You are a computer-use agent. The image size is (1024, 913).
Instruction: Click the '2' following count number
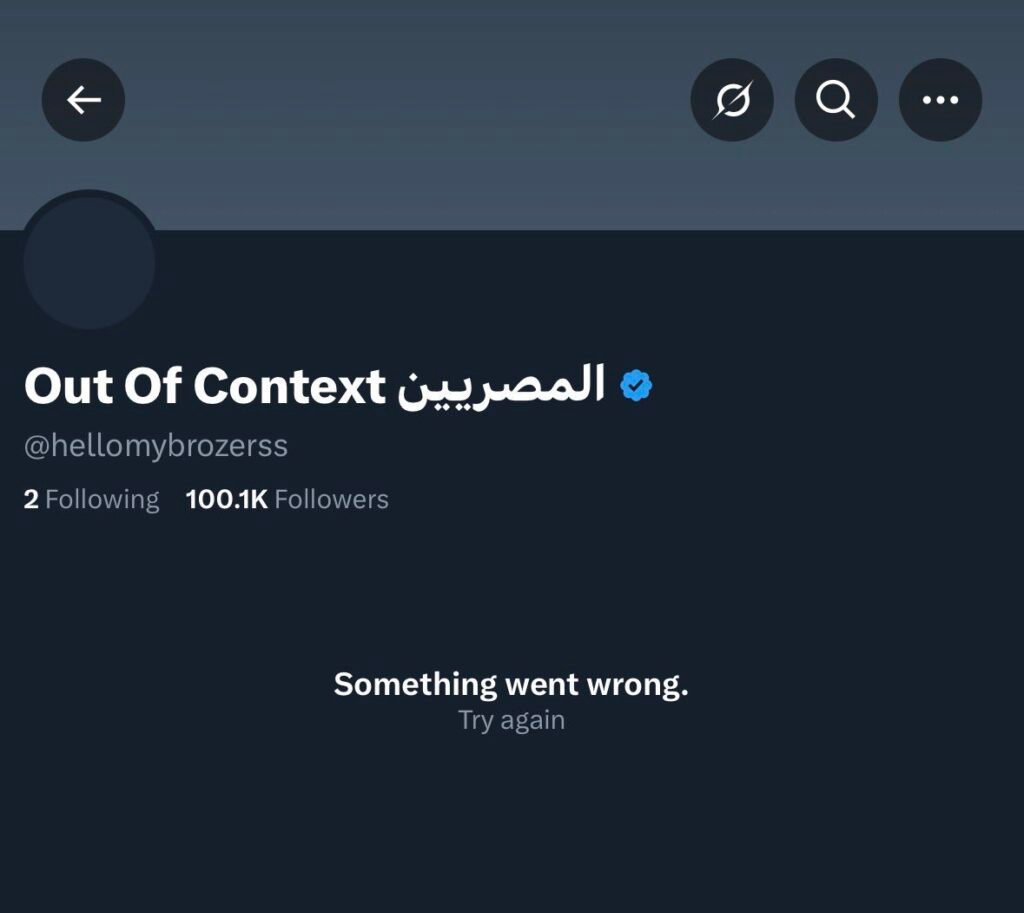click(x=31, y=499)
